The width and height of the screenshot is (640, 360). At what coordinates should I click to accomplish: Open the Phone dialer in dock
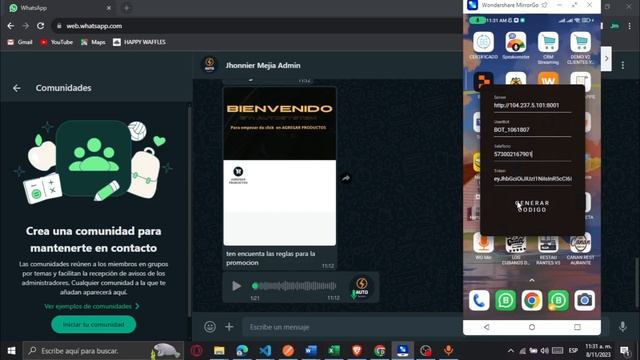pyautogui.click(x=479, y=301)
